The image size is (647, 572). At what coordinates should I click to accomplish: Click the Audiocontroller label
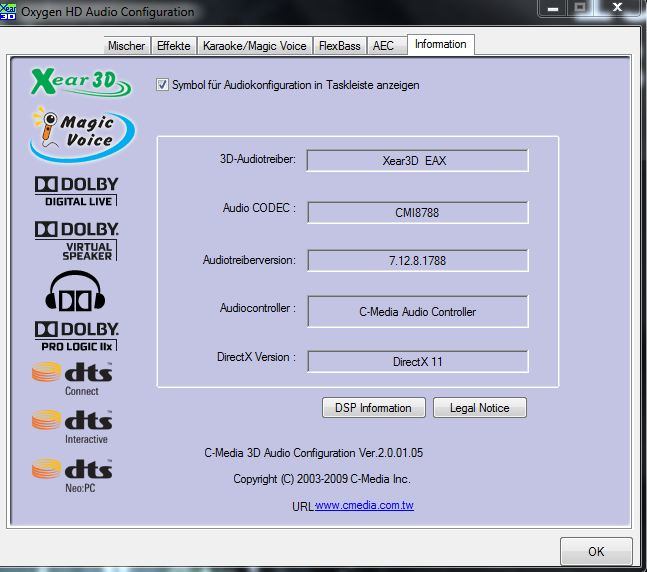click(x=257, y=308)
